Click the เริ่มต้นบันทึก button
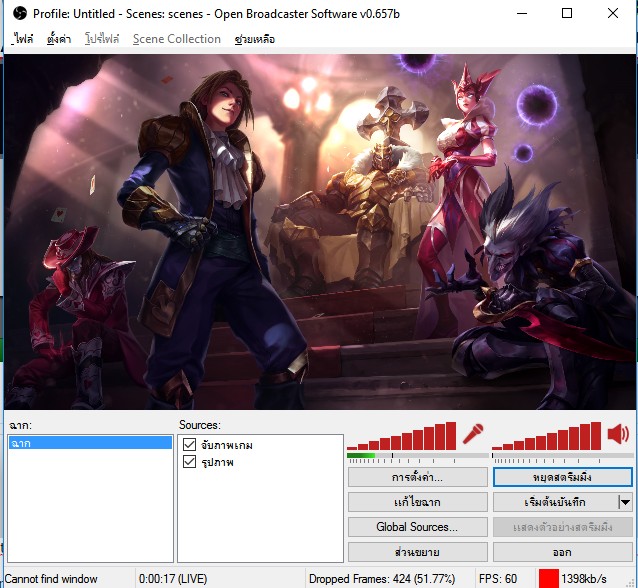 pyautogui.click(x=555, y=502)
